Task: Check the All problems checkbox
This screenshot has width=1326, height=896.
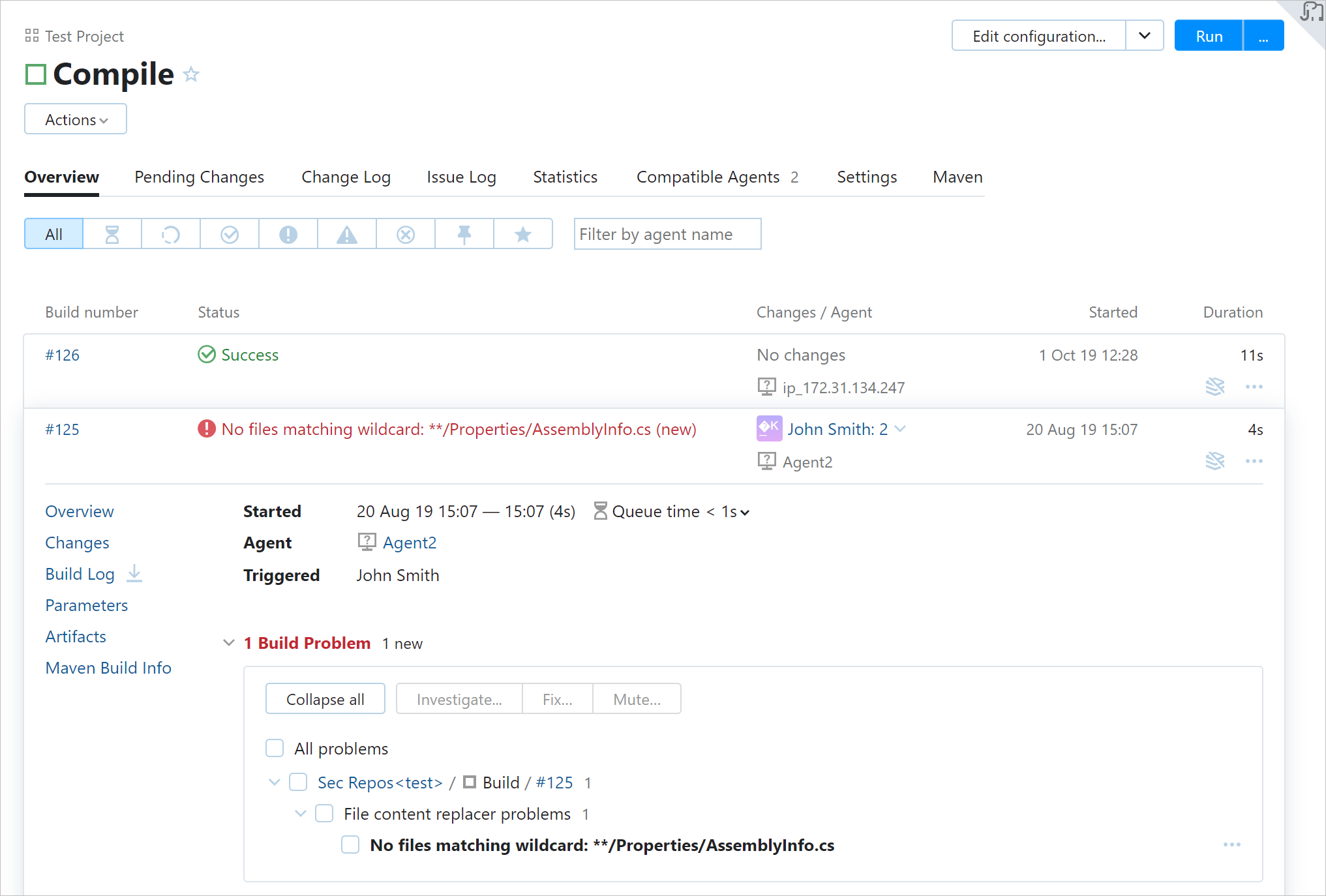Action: (275, 748)
